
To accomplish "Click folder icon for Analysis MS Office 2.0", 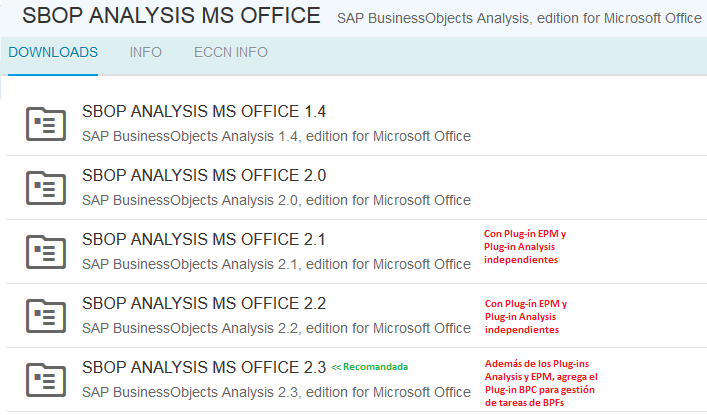I will coord(44,187).
